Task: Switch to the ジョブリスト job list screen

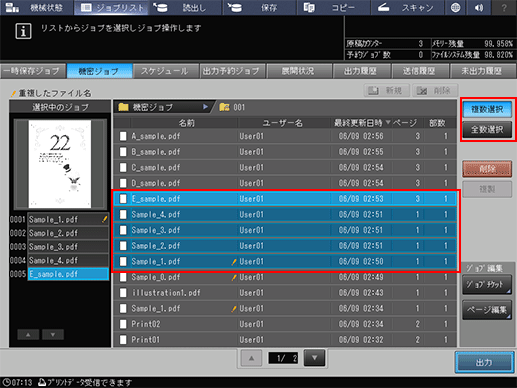Action: point(111,7)
